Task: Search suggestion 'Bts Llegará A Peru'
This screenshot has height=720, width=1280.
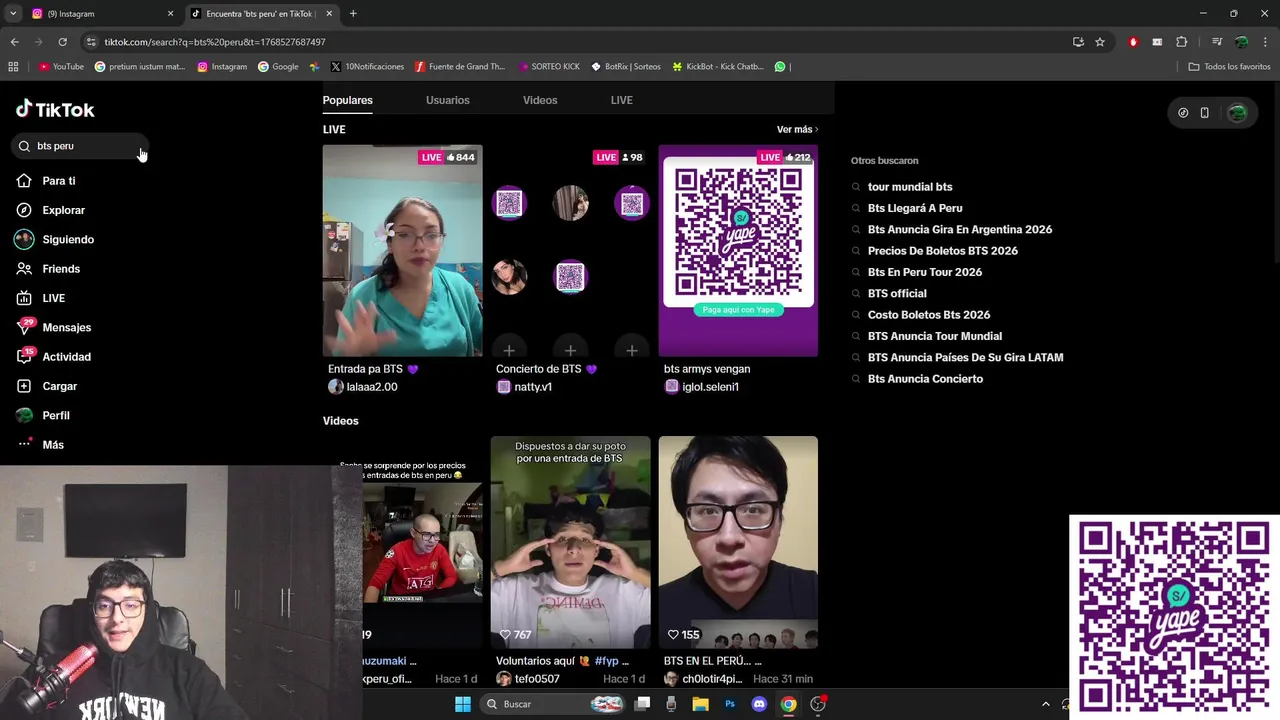Action: [915, 208]
